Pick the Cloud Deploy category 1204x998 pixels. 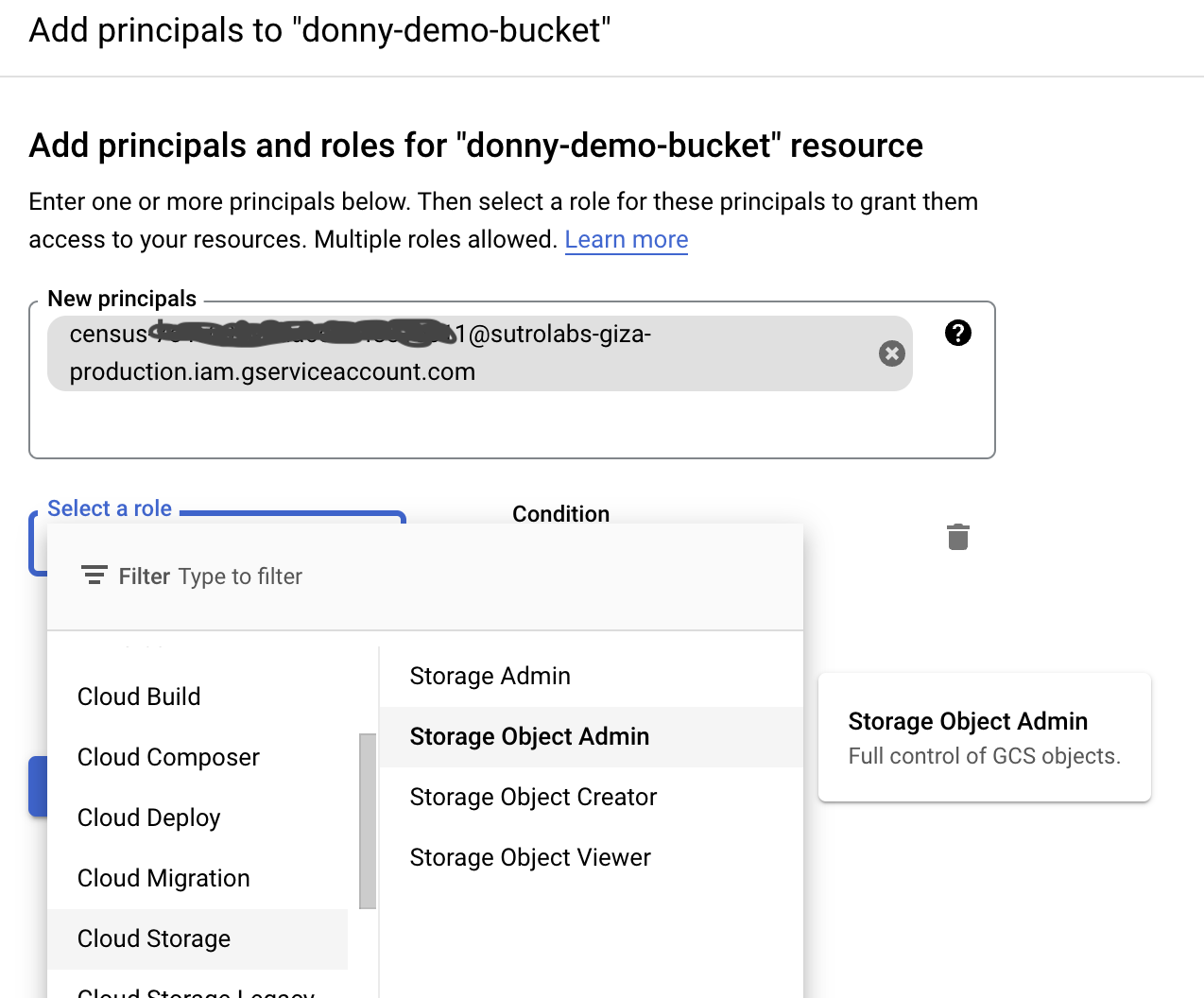(148, 817)
